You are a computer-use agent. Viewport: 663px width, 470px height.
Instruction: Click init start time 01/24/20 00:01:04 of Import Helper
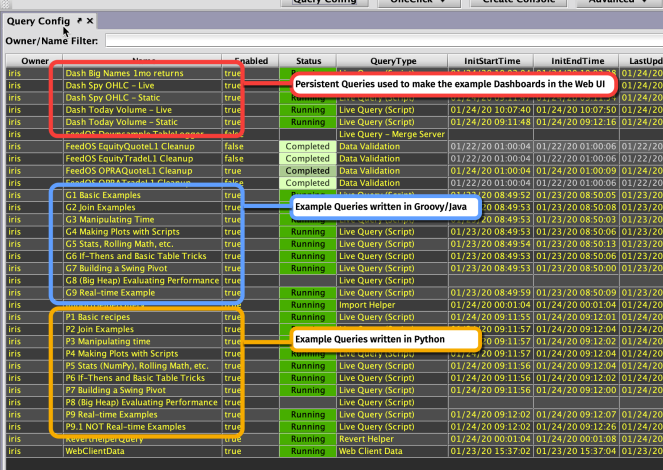point(490,305)
